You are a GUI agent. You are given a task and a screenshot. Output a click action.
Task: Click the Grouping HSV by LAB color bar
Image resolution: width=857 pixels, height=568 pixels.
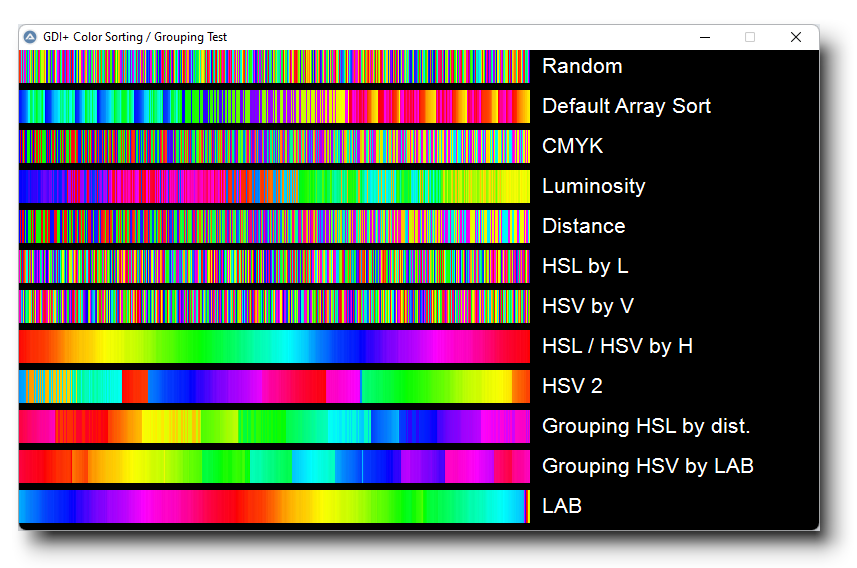pos(274,466)
